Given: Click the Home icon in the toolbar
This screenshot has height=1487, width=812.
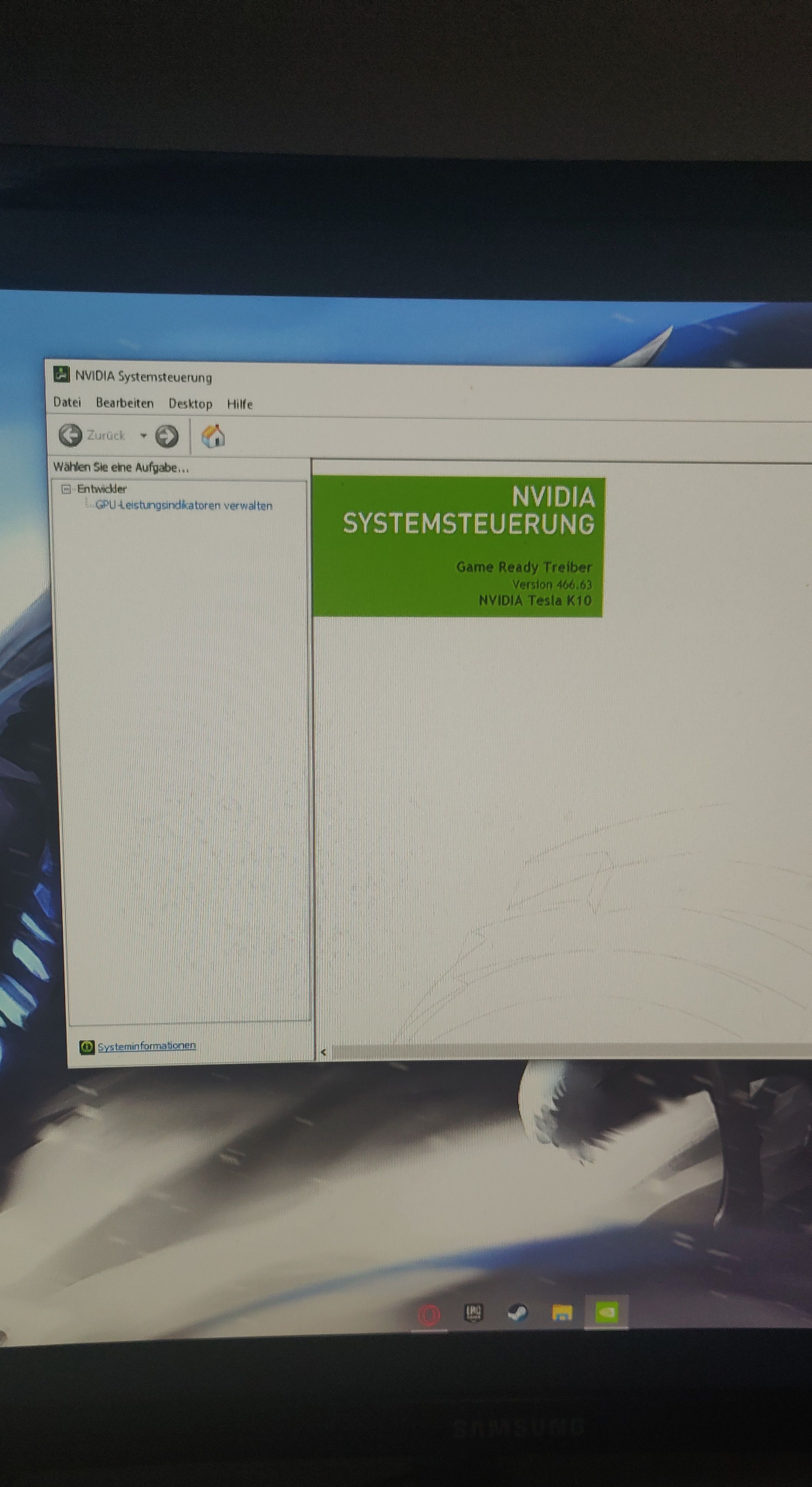Looking at the screenshot, I should tap(213, 436).
